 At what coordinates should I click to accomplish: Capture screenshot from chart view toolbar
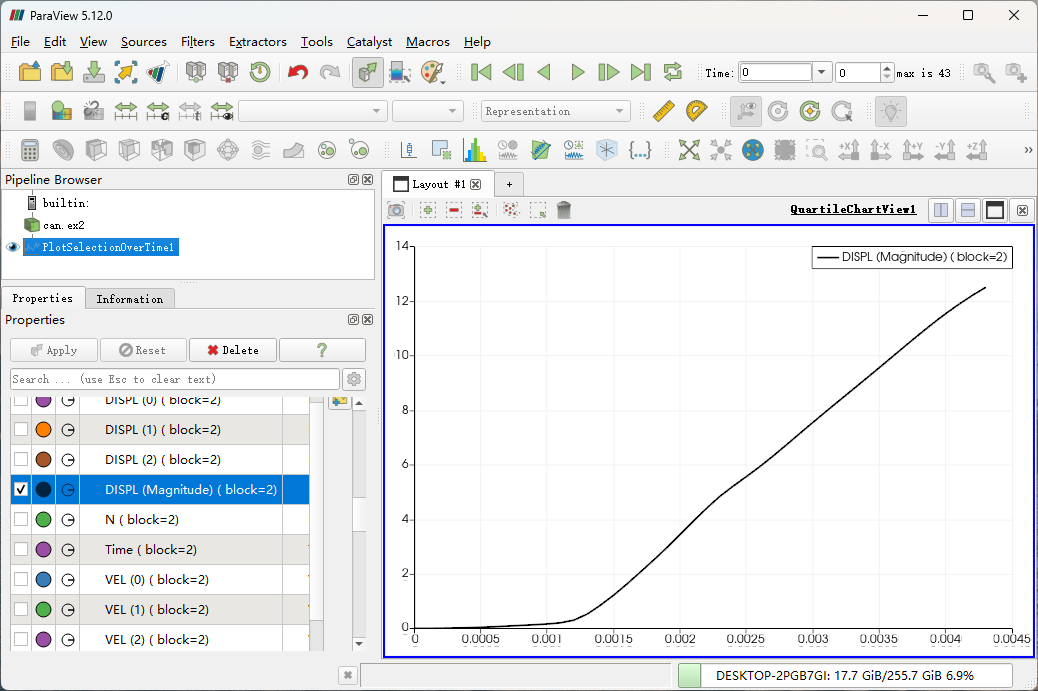pos(397,210)
